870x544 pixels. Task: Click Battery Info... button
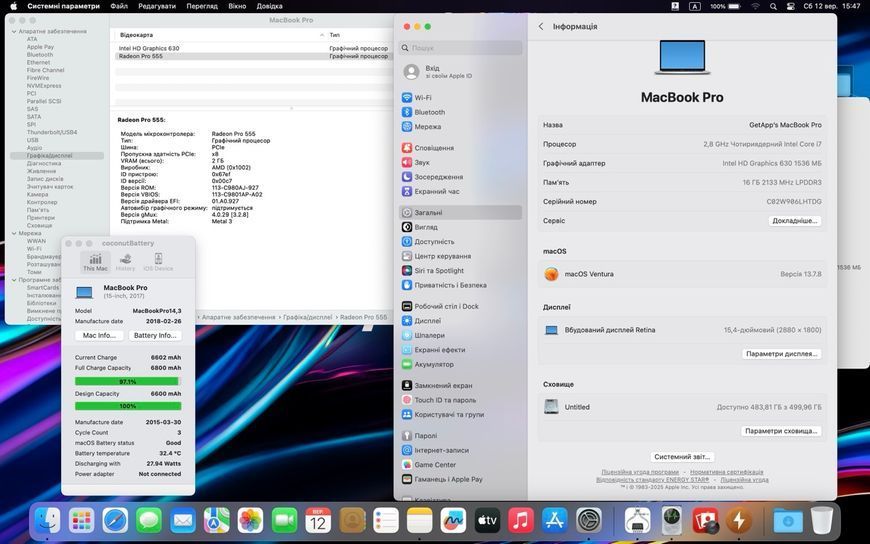[x=155, y=335]
